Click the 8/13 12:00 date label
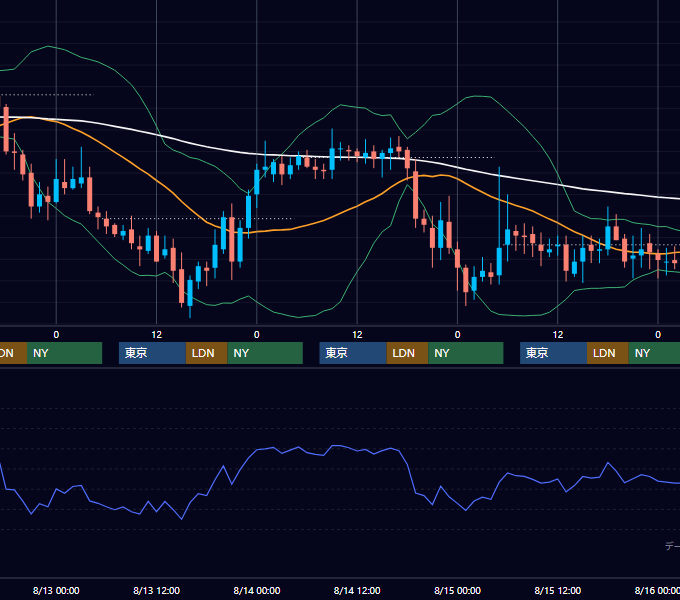 (x=156, y=590)
